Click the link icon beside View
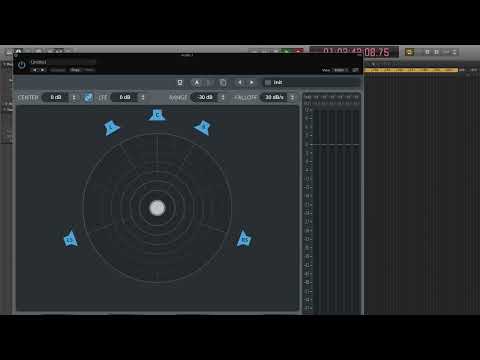Viewport: 480px width, 360px height. click(355, 70)
